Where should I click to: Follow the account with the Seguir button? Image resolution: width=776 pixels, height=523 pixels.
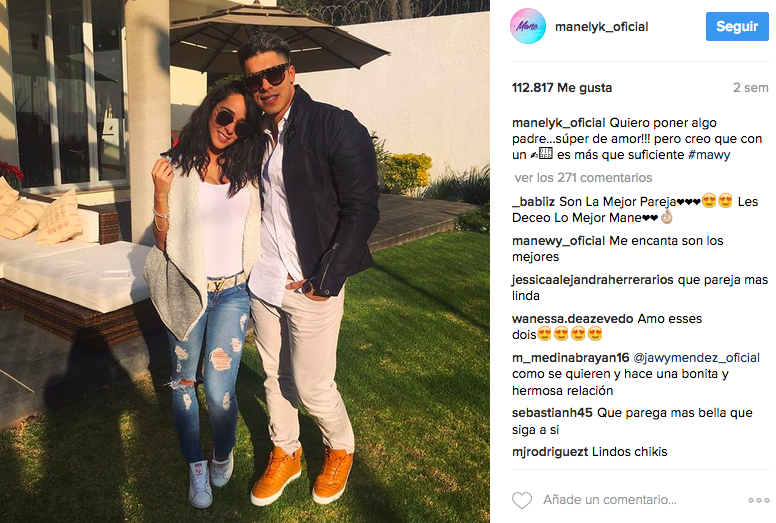click(737, 26)
